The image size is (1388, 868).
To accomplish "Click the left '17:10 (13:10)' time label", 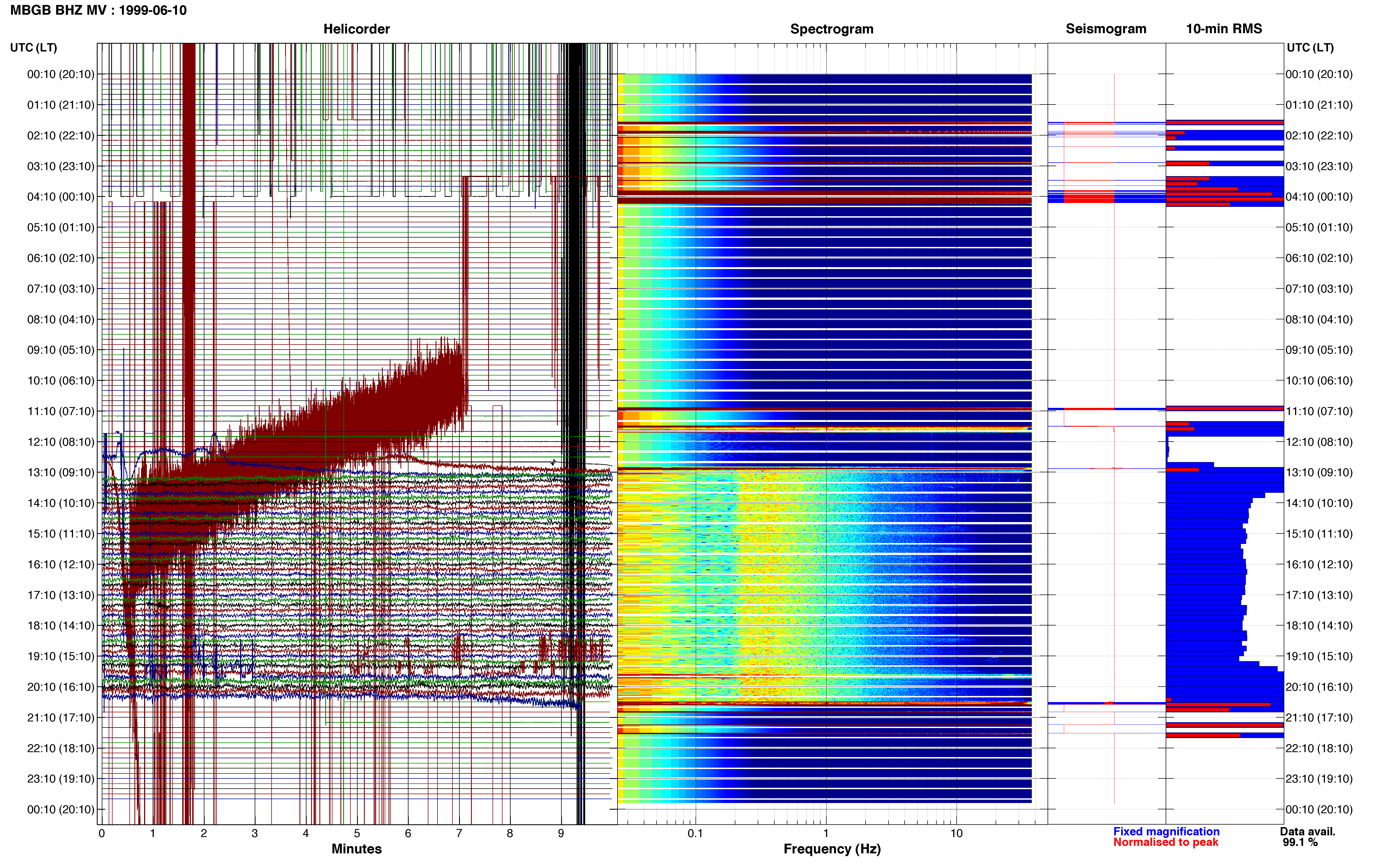I will (61, 595).
